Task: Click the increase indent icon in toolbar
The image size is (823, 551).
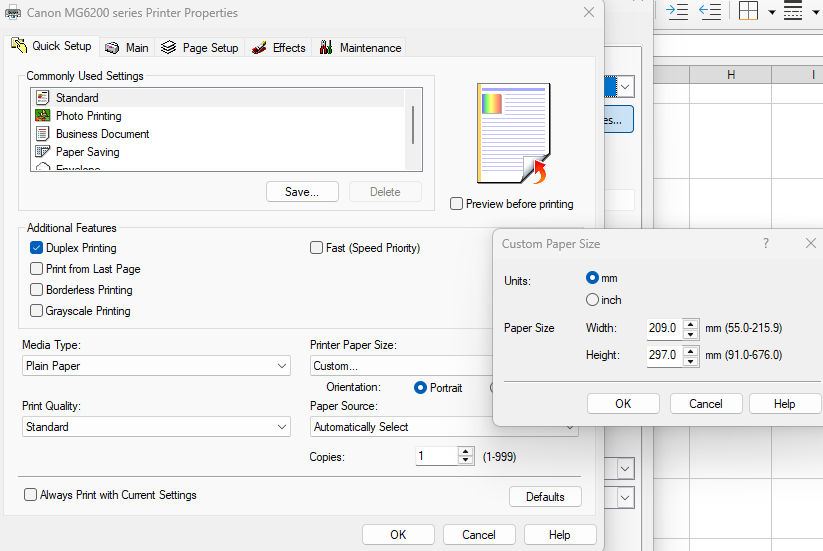Action: 677,11
